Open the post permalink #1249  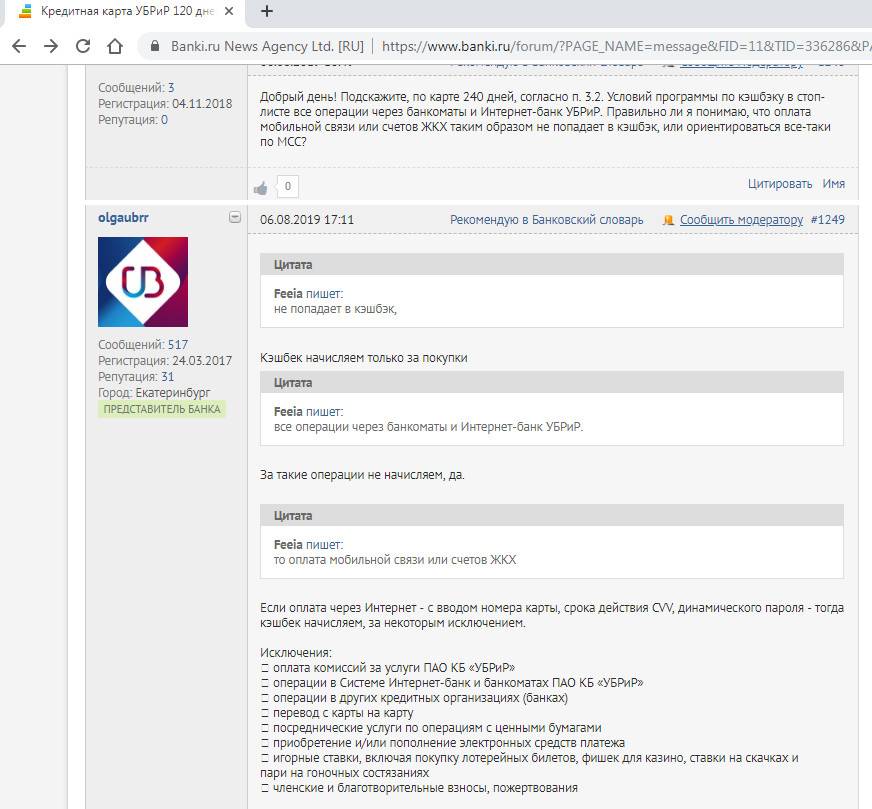coord(827,220)
